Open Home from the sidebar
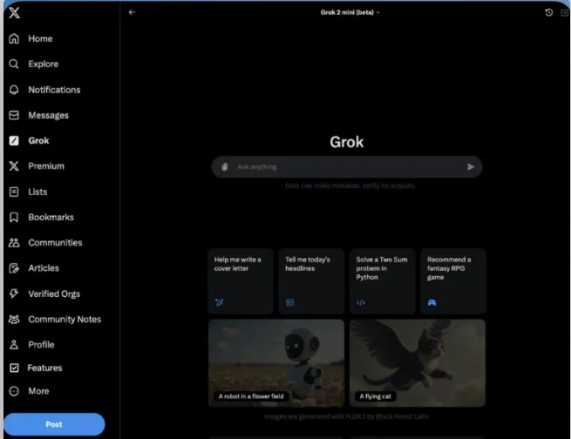 tap(31, 39)
